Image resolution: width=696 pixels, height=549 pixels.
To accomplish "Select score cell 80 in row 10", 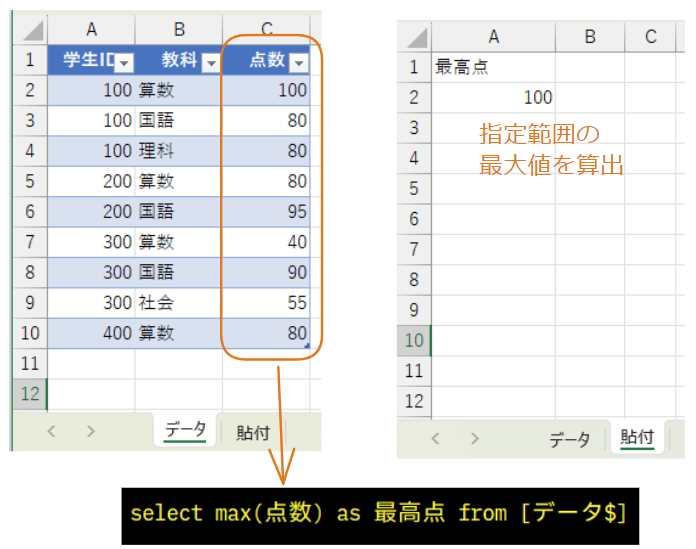I will tap(266, 333).
